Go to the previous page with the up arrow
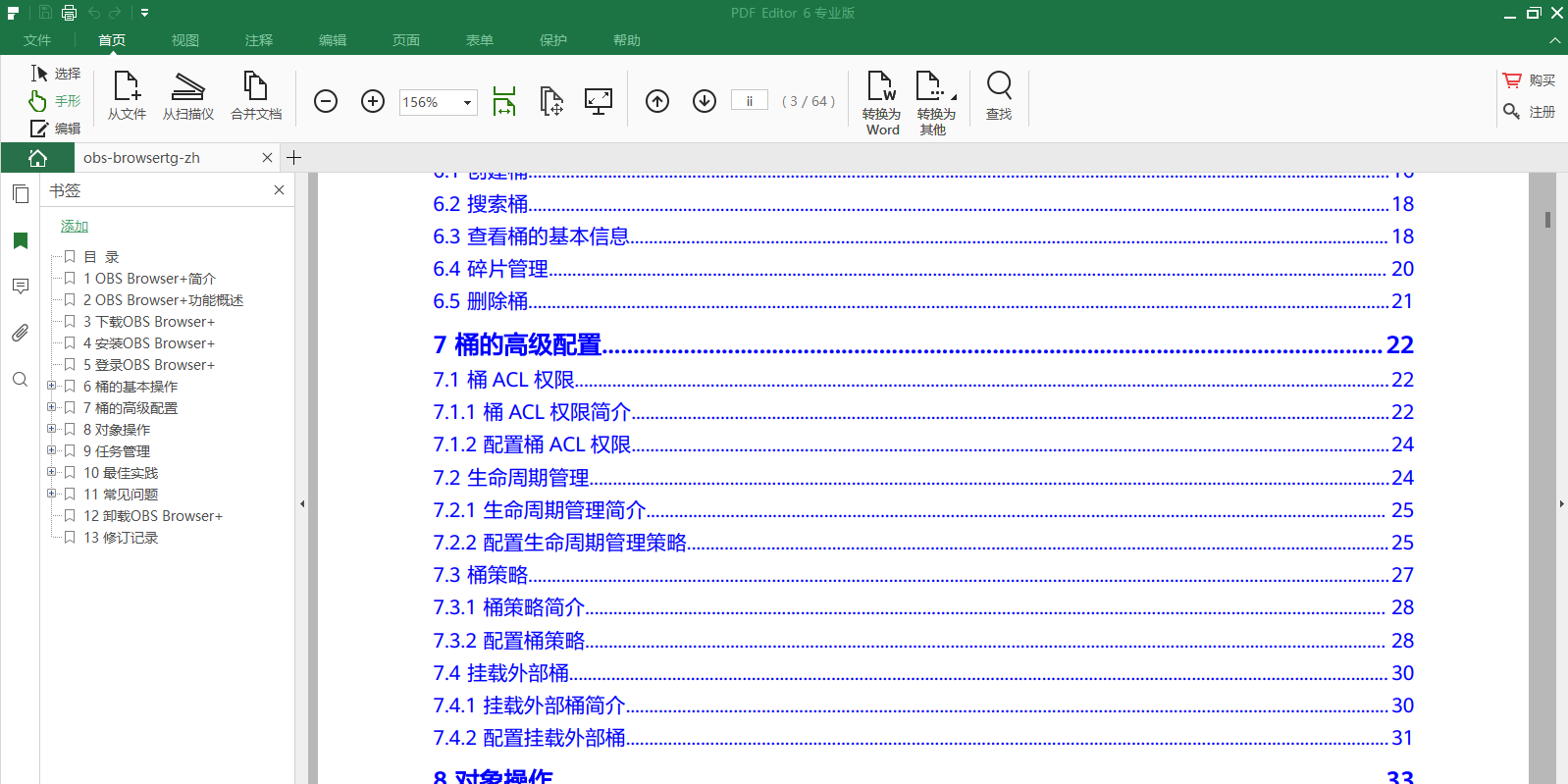 coord(657,101)
